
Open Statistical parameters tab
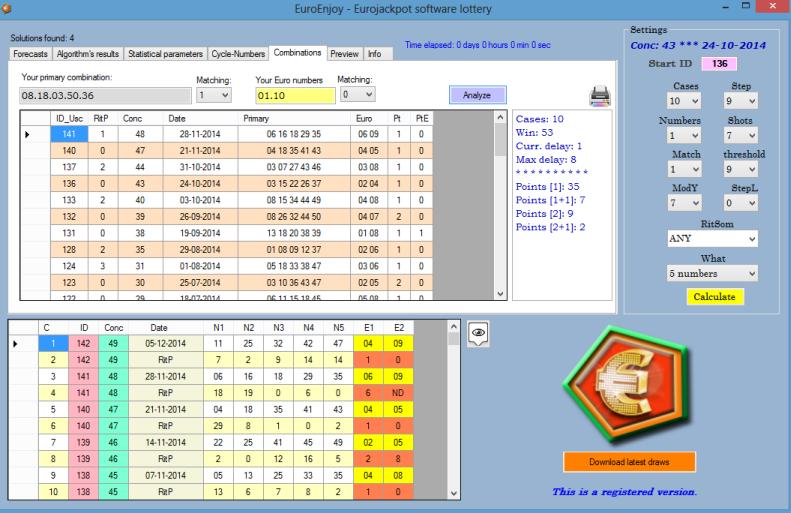pyautogui.click(x=165, y=54)
